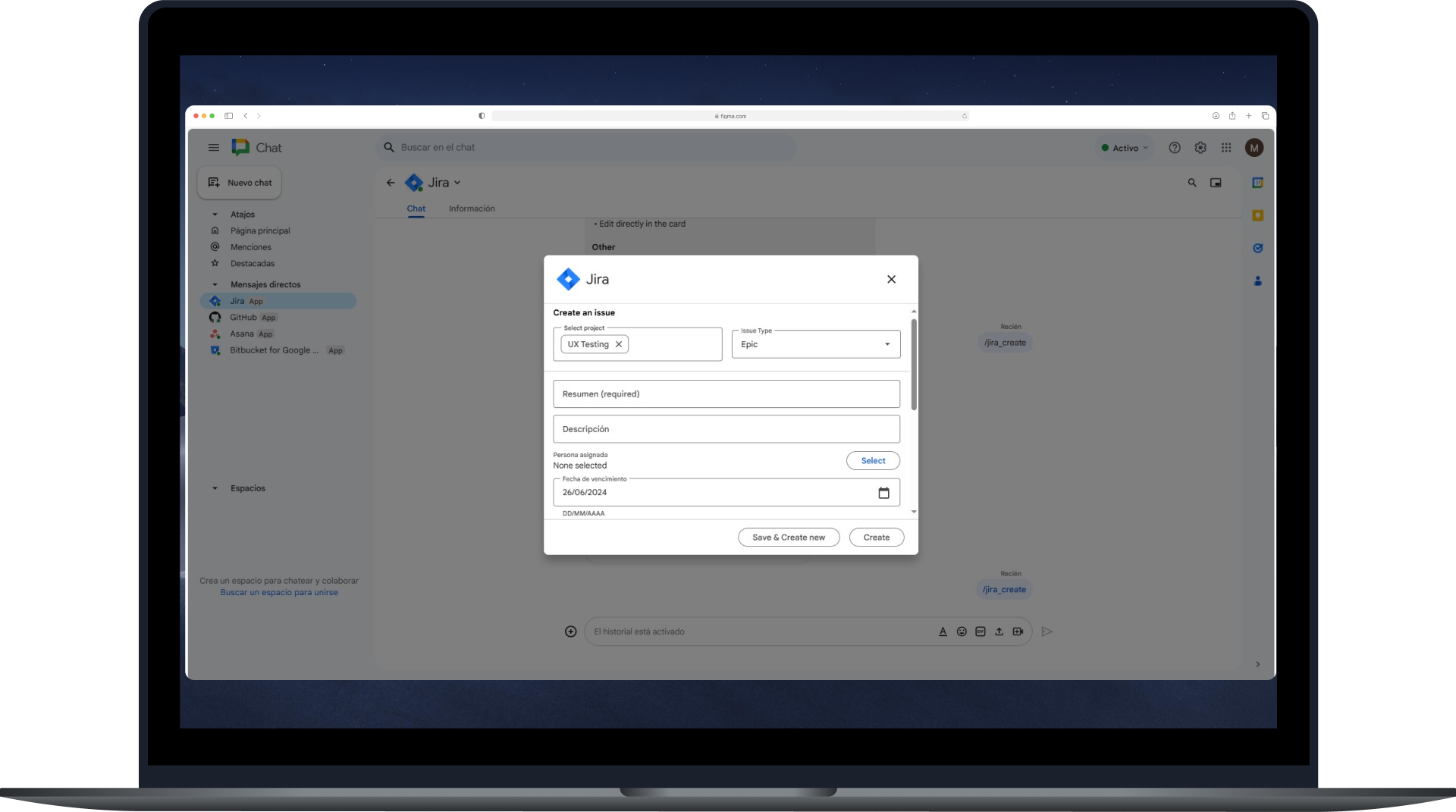Search within the Jira conversation
1456x812 pixels.
pyautogui.click(x=1192, y=183)
